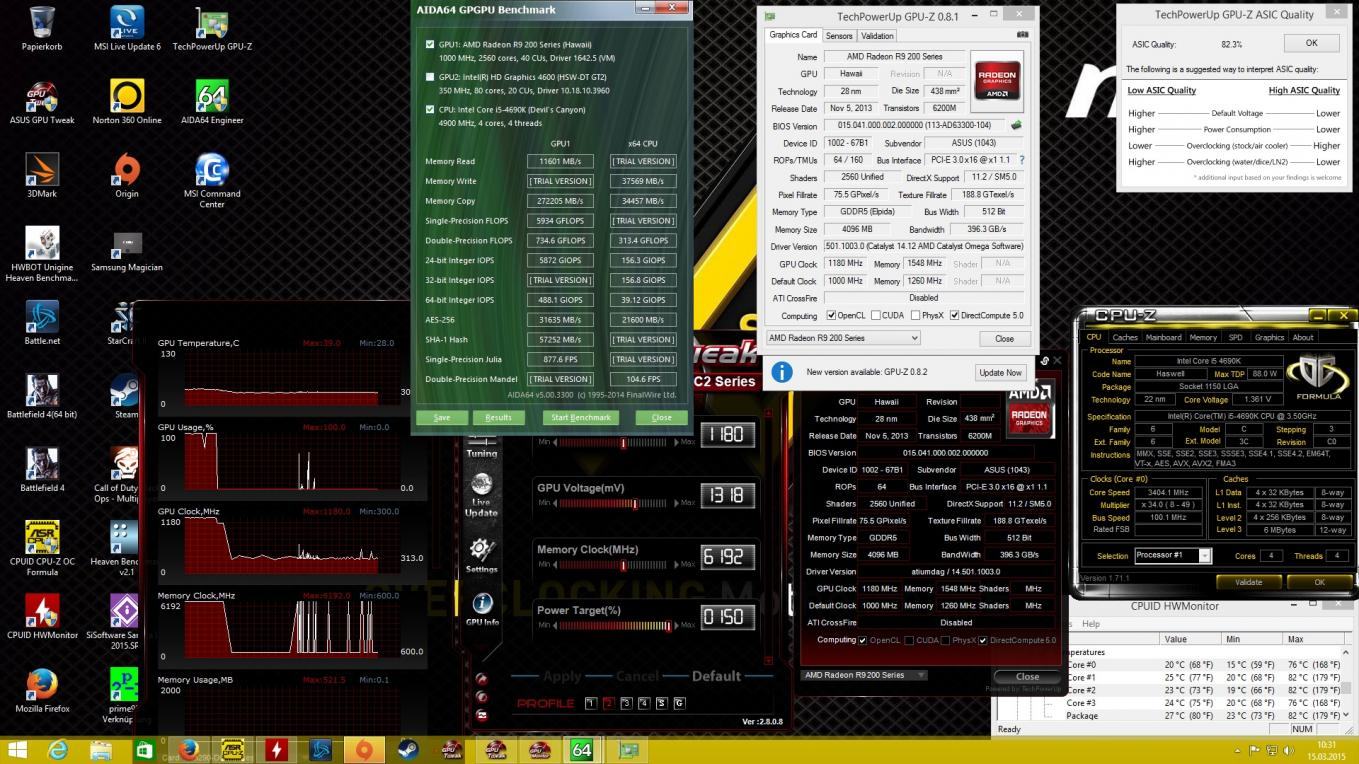The image size is (1359, 764).
Task: Toggle DirectCompute 5.0 checkbox in GPU-Z
Action: pyautogui.click(x=955, y=316)
